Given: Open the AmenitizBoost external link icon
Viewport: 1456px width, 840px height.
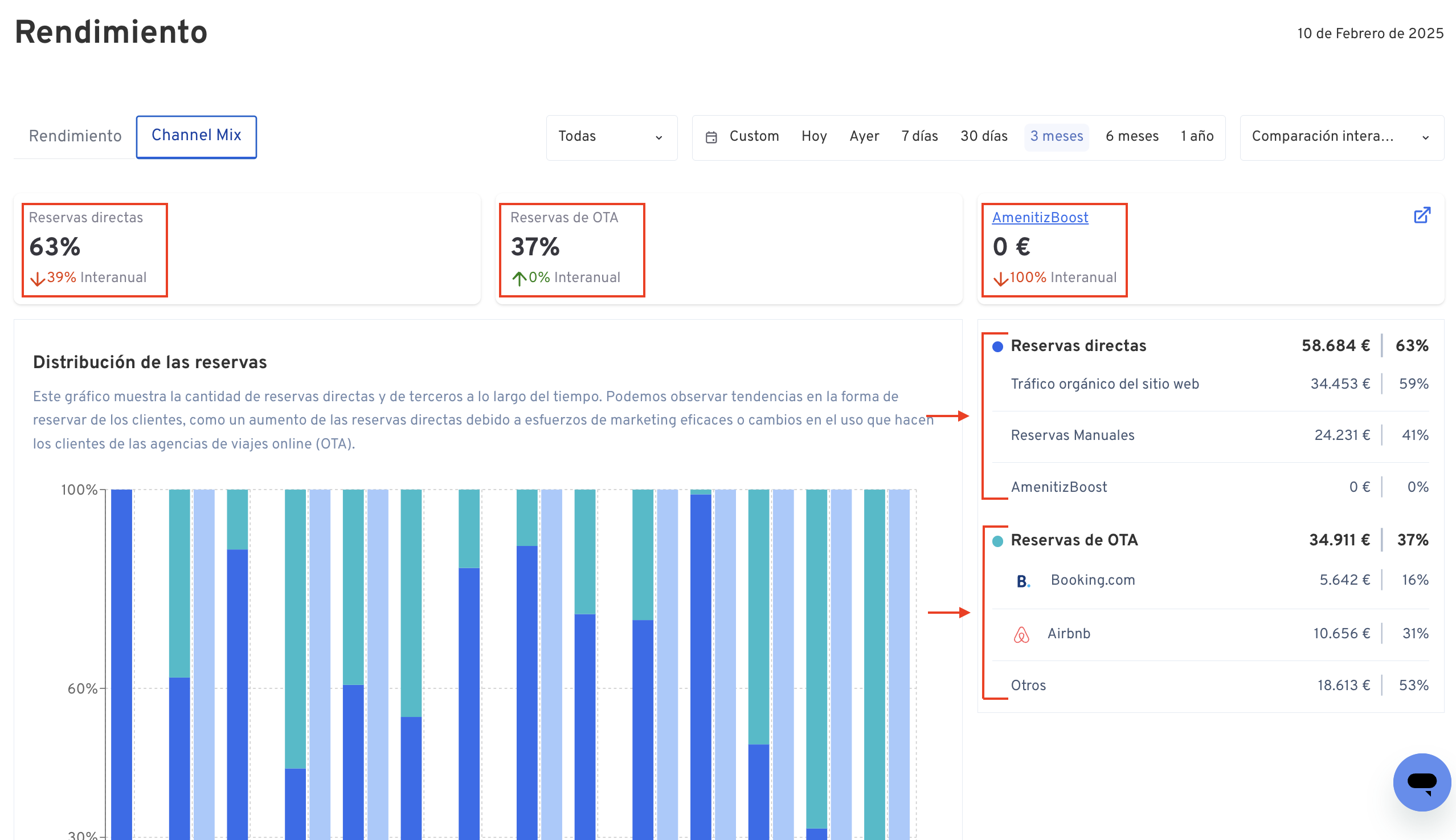Looking at the screenshot, I should click(x=1422, y=215).
